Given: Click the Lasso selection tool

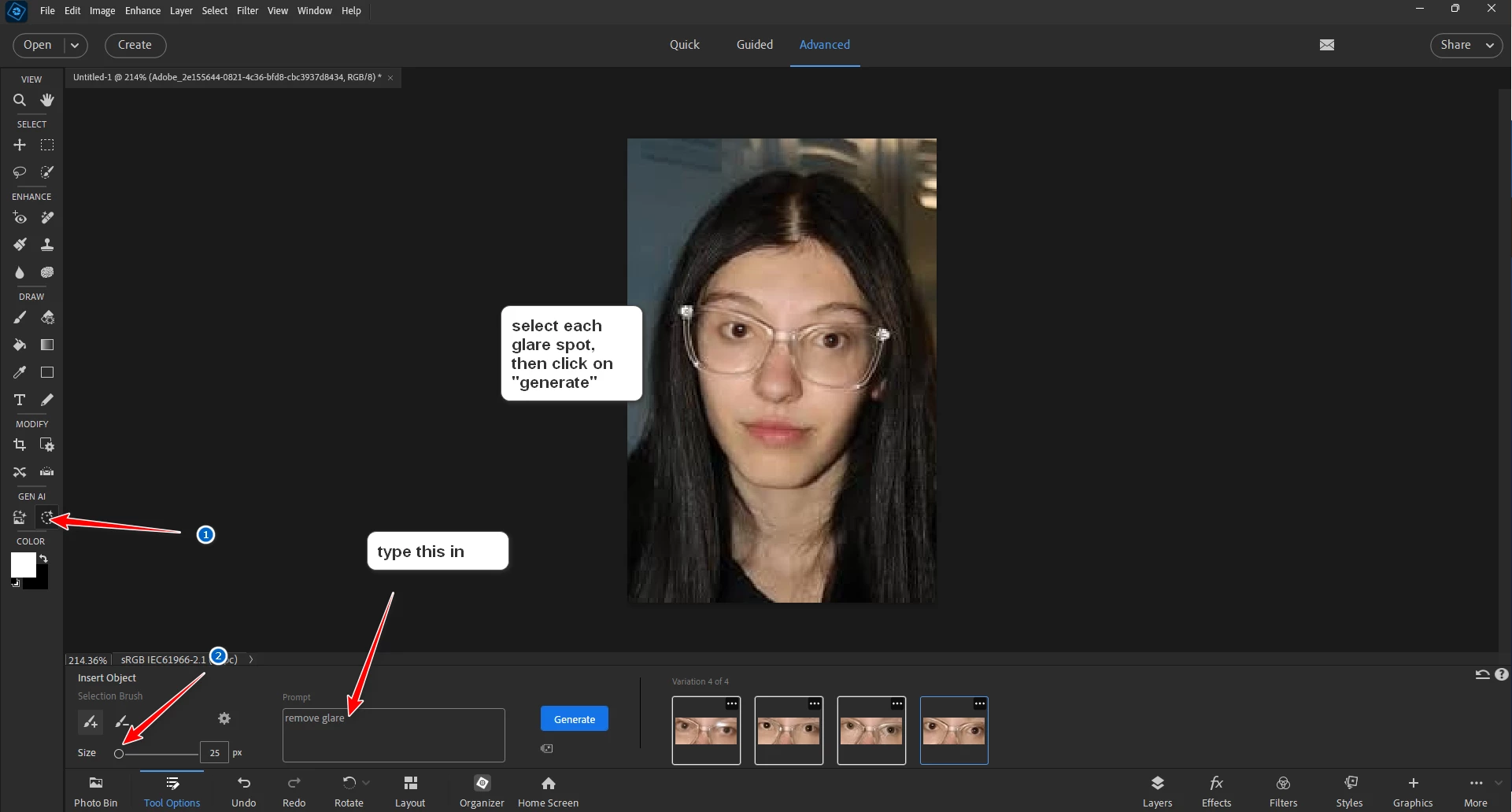Looking at the screenshot, I should 20,172.
